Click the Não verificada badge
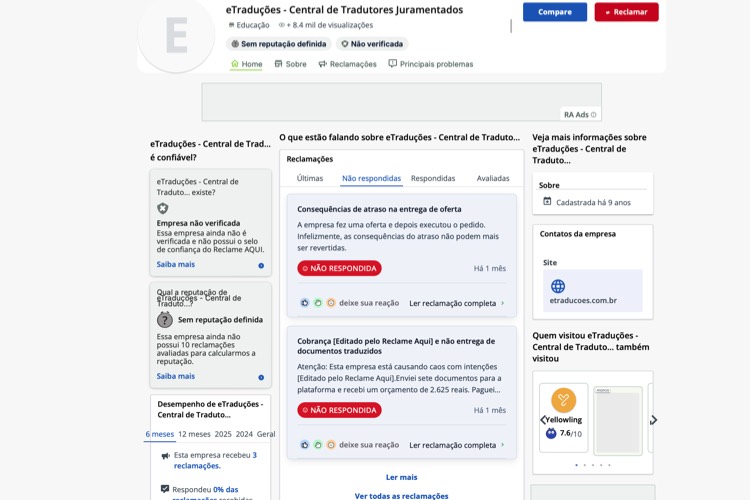Screen dimensions: 750x500 coord(372,44)
